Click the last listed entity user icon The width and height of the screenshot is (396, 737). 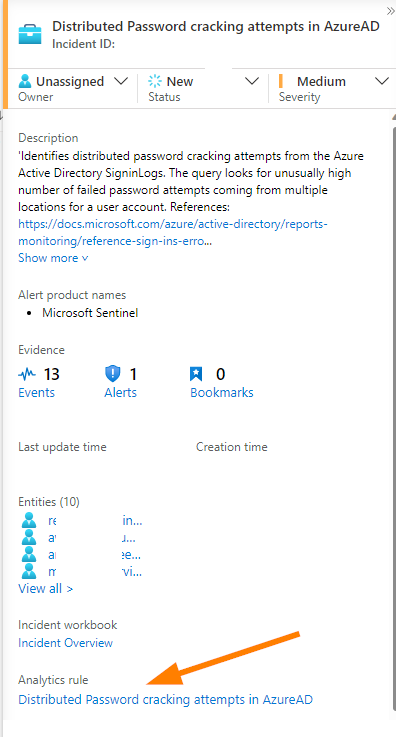(29, 571)
